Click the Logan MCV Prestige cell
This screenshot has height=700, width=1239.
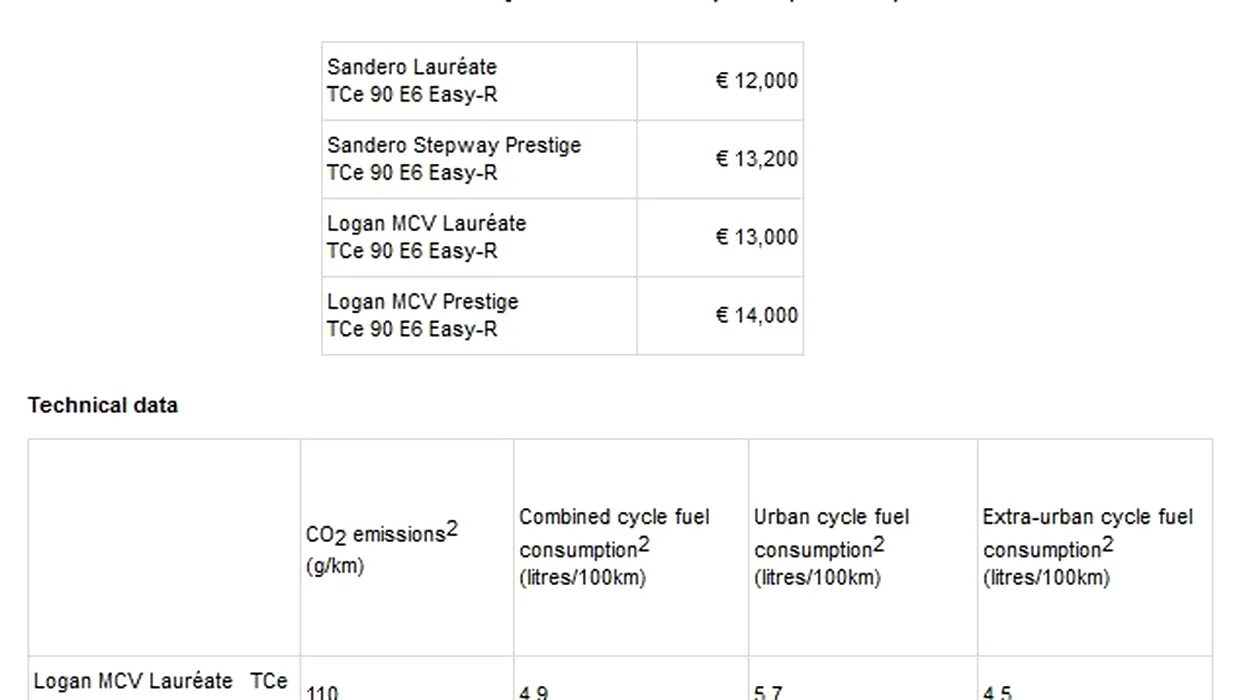423,315
